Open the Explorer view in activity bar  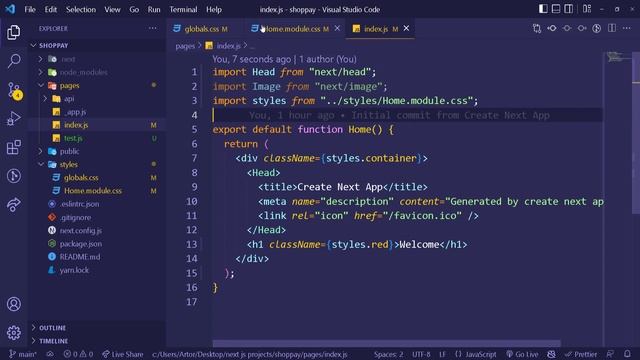[13, 32]
